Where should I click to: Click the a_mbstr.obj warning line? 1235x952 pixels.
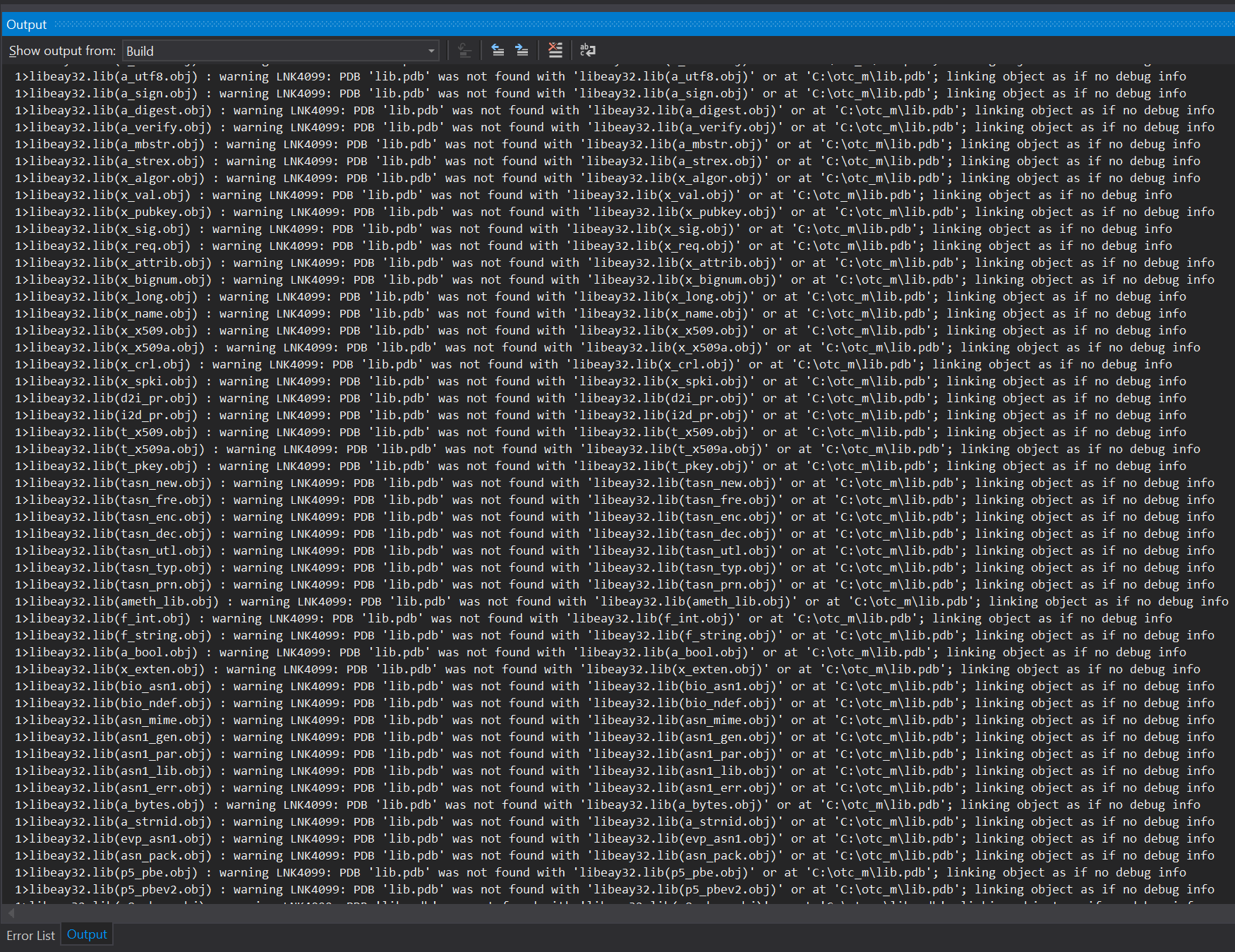pos(608,144)
